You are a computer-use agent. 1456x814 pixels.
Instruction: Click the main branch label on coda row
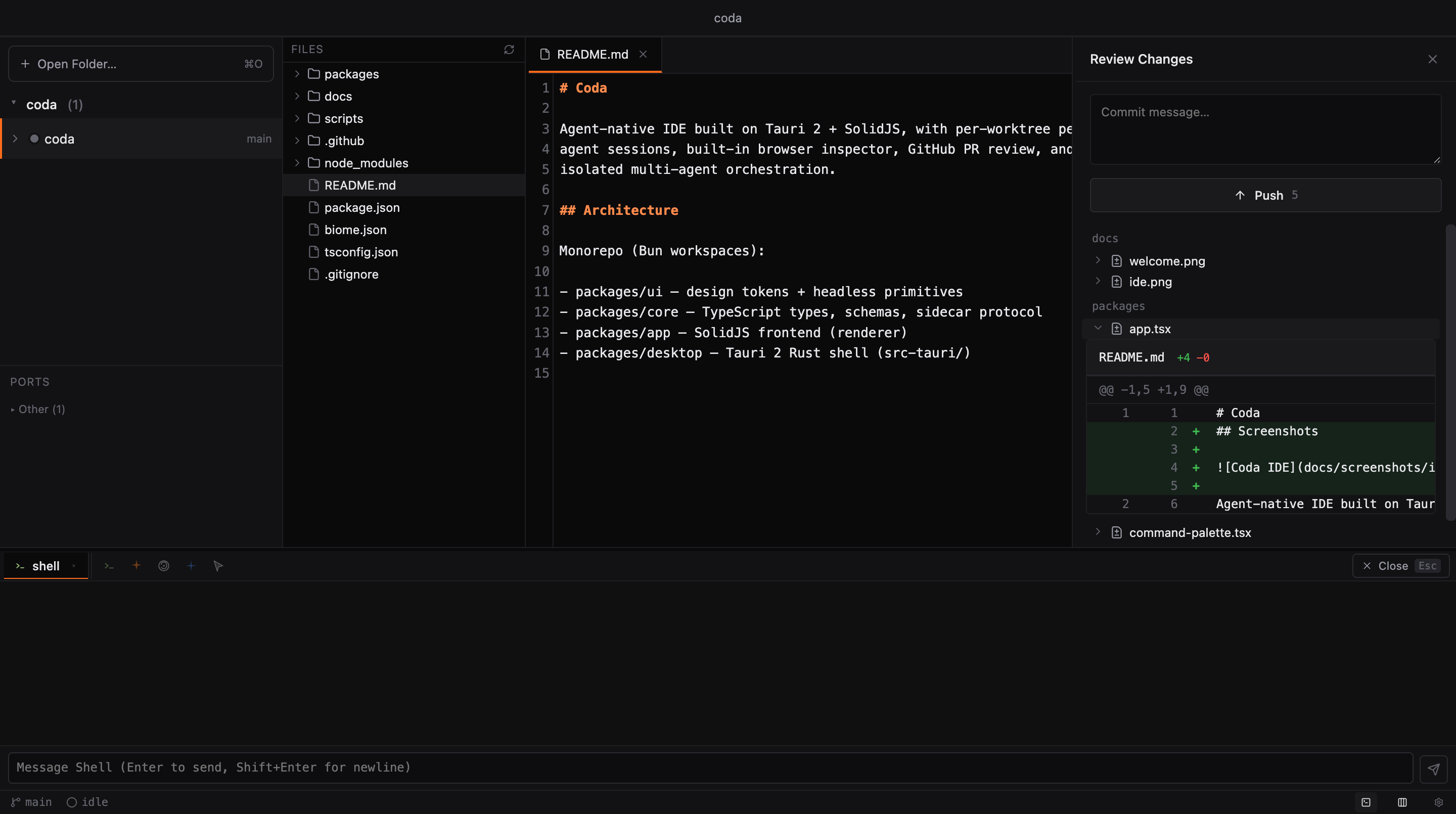259,139
